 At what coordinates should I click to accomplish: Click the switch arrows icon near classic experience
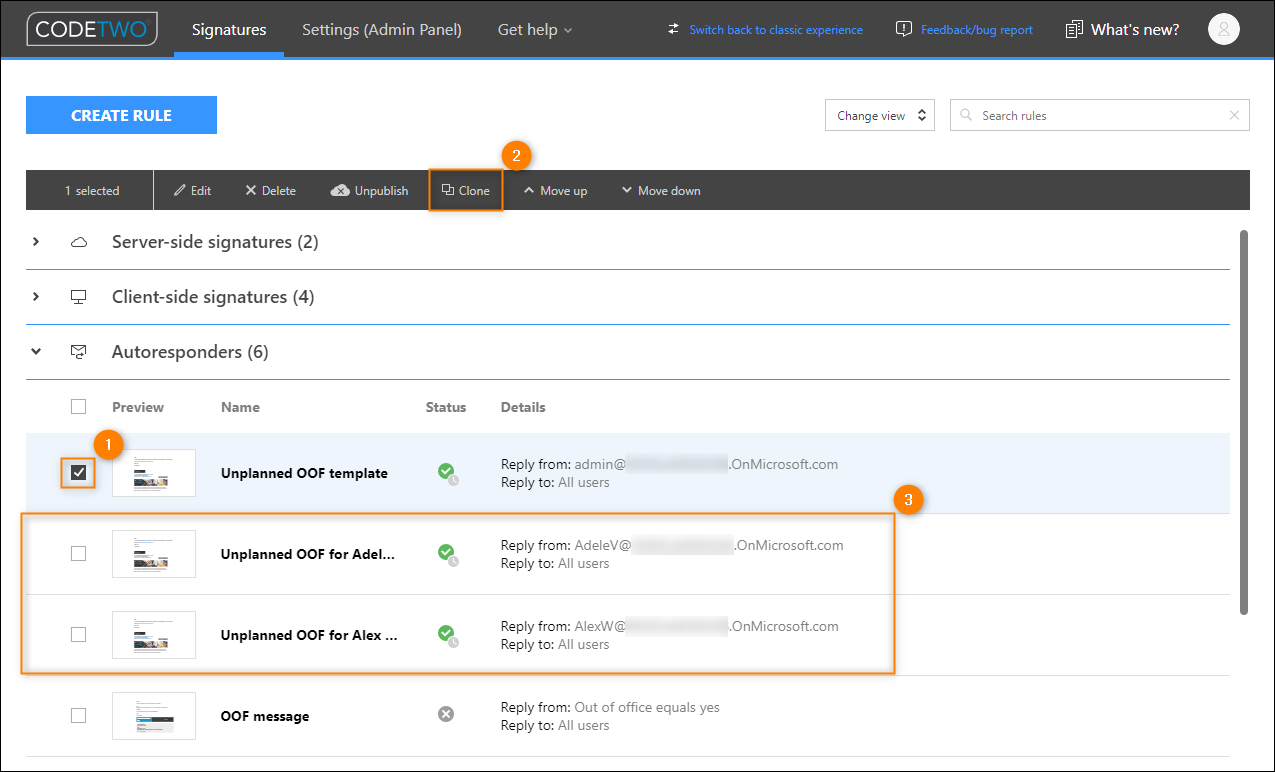point(674,29)
